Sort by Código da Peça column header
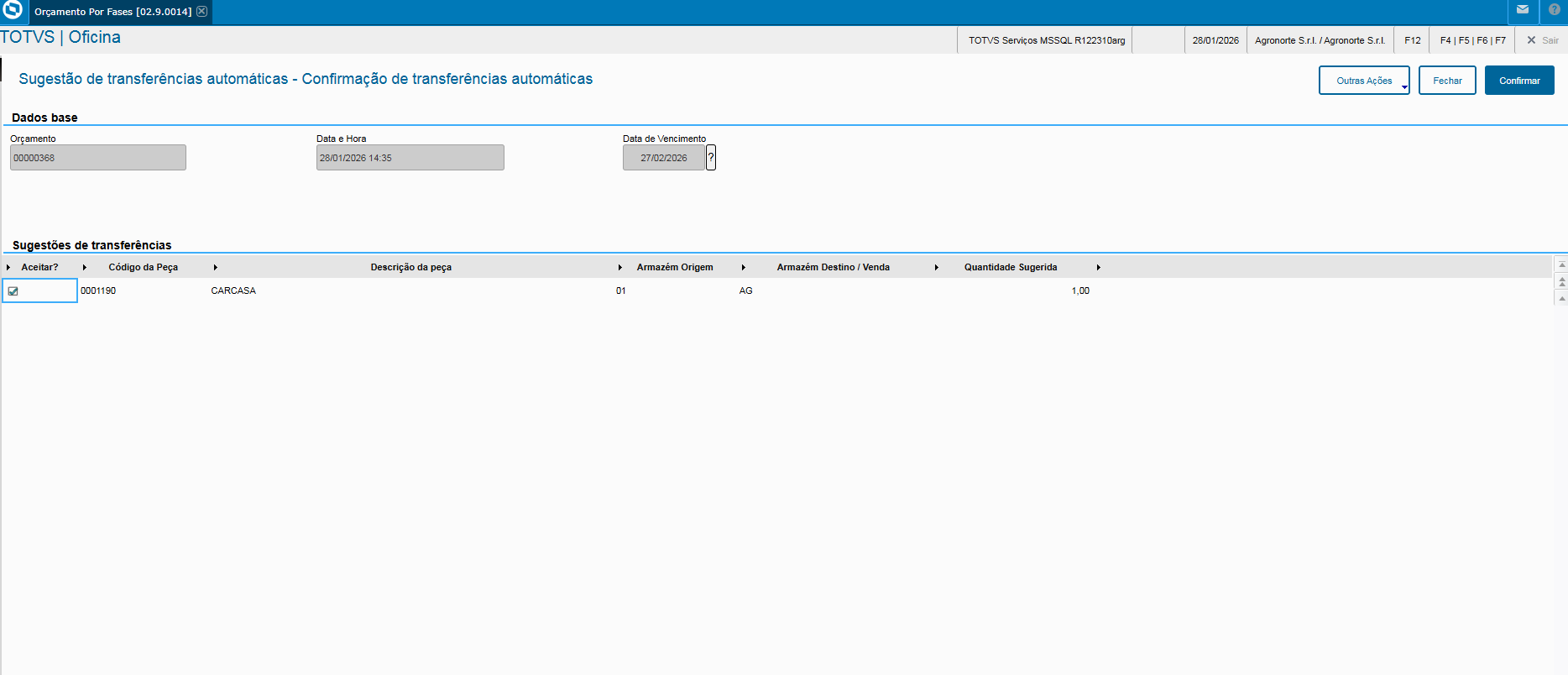 pos(143,267)
